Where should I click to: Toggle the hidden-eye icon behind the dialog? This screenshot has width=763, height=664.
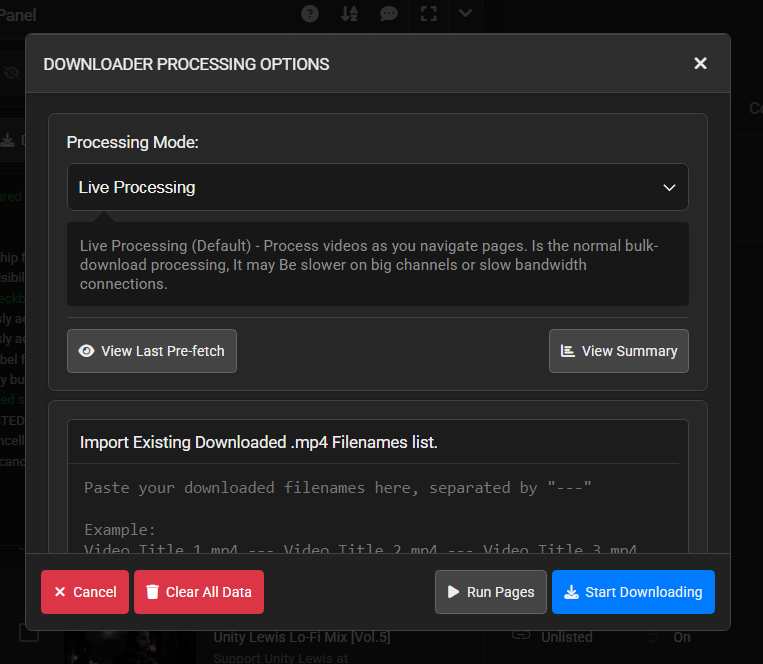pos(12,73)
